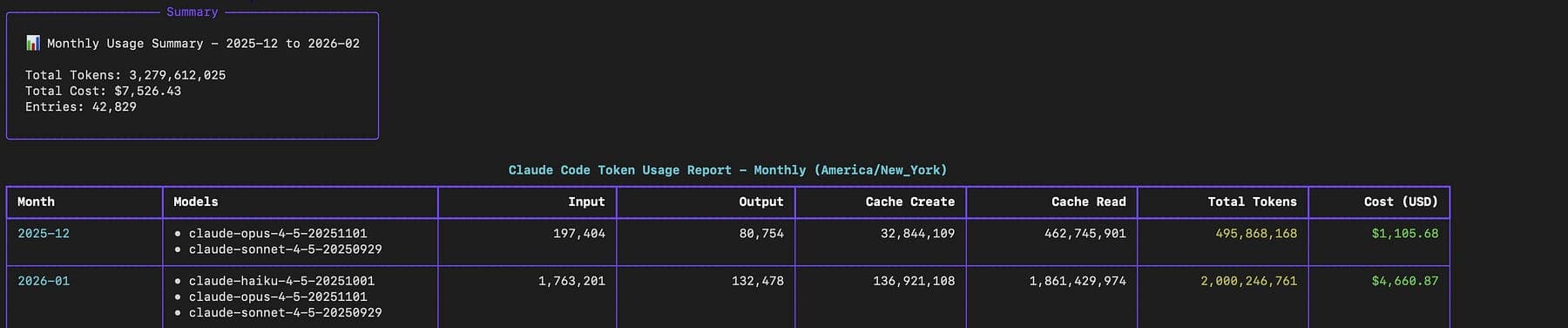Click the Total Tokens column header
This screenshot has width=1568, height=328.
[1252, 202]
